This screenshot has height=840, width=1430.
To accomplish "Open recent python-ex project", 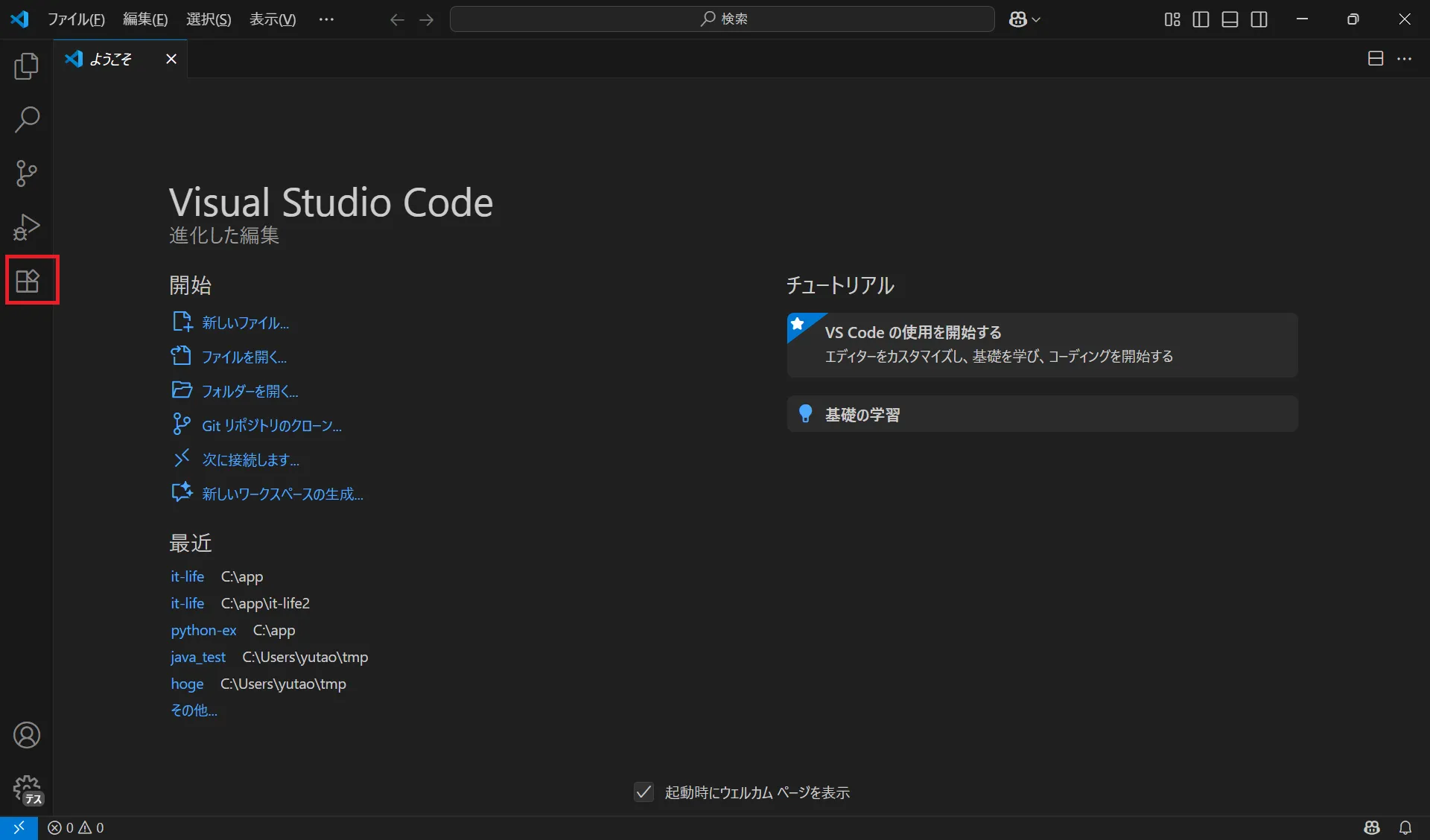I will 203,630.
